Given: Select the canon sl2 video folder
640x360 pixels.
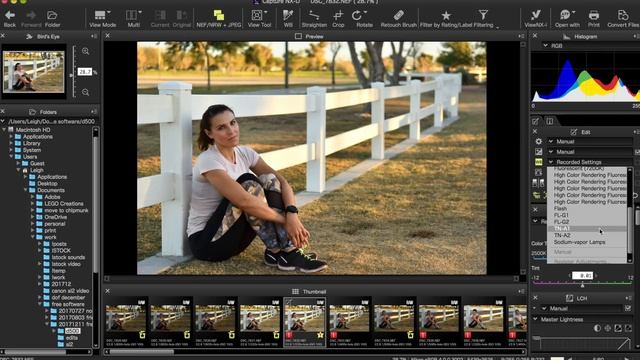Looking at the screenshot, I should pyautogui.click(x=70, y=291).
